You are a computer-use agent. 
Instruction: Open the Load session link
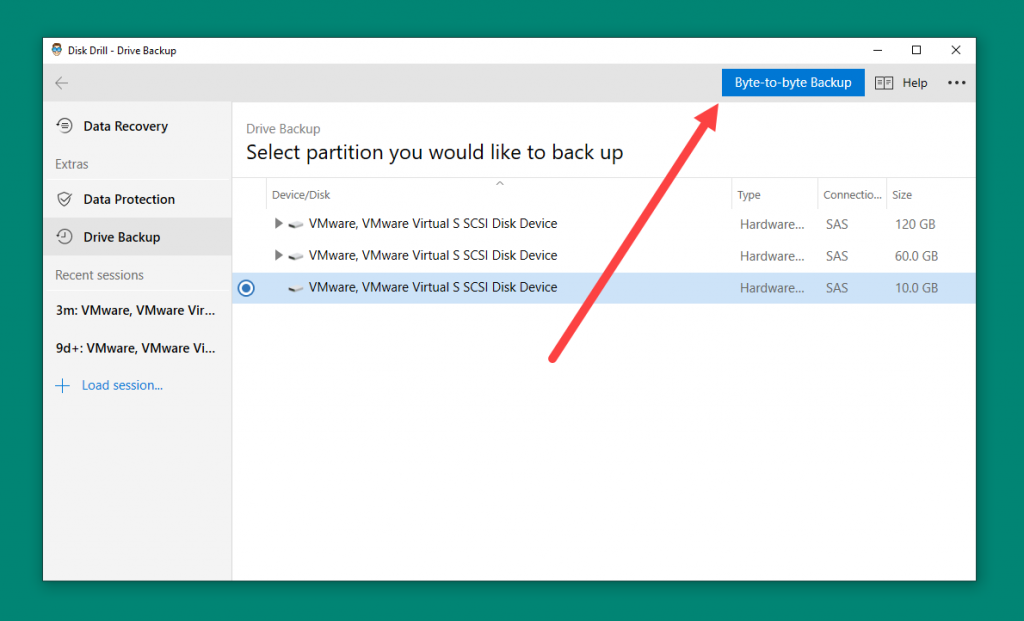pyautogui.click(x=122, y=385)
